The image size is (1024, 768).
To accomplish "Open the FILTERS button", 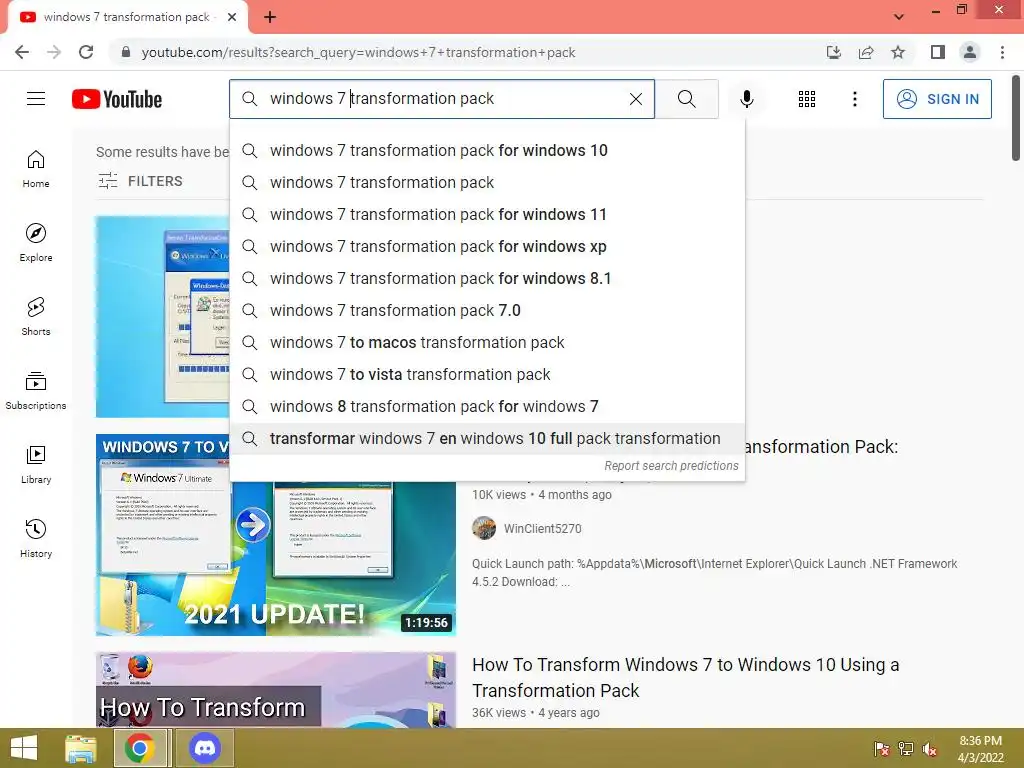I will [x=140, y=181].
